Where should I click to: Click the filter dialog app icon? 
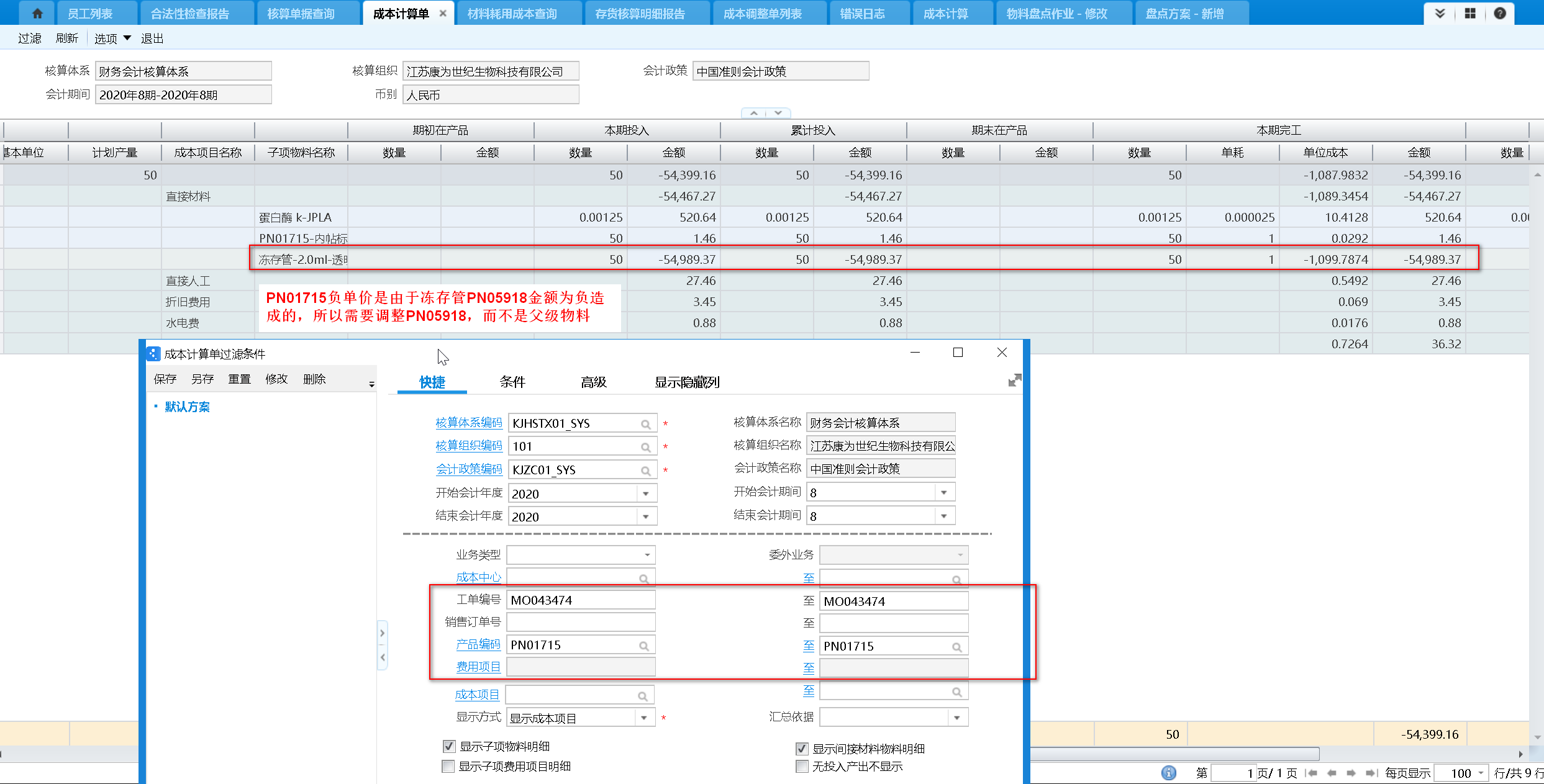coord(153,354)
